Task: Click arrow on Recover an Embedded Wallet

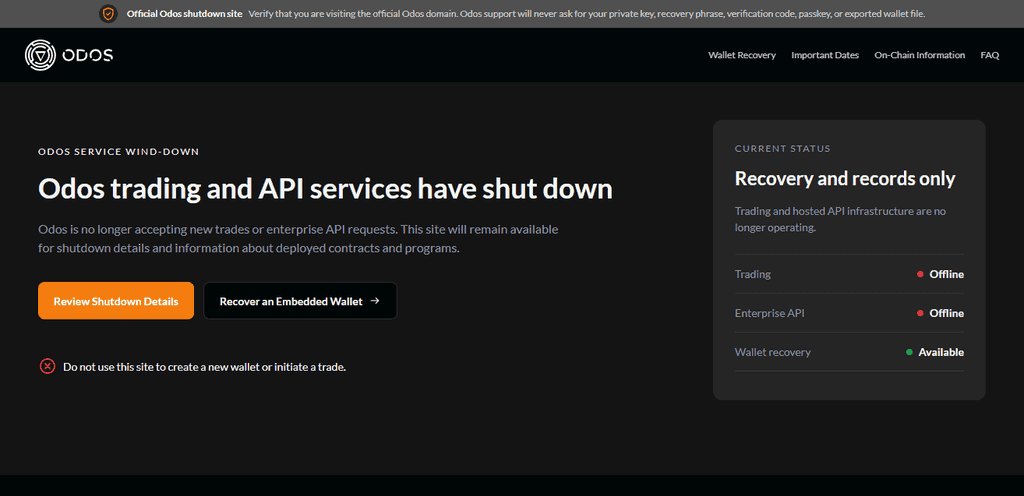Action: 375,301
